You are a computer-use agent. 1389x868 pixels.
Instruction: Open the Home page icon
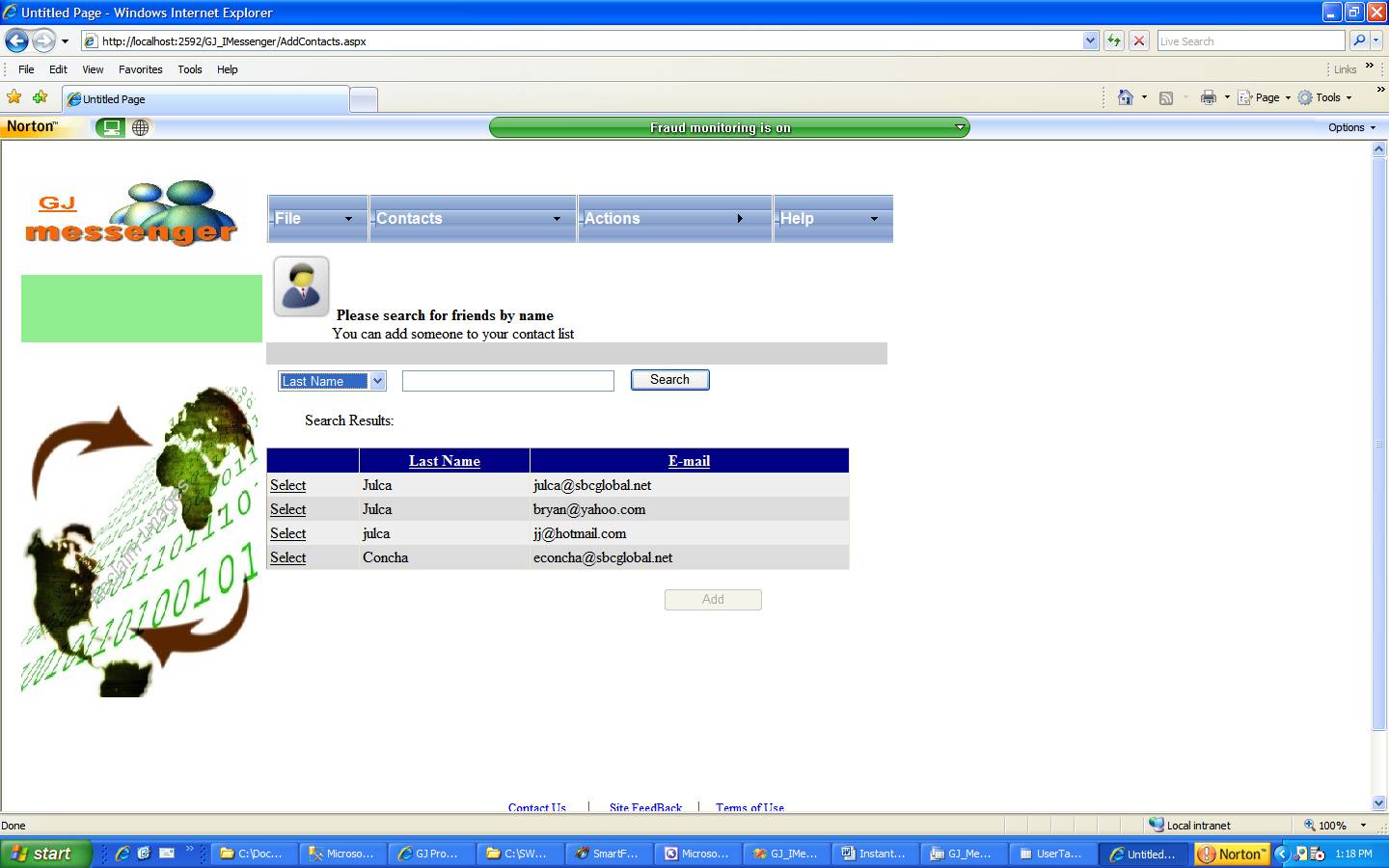pos(1125,97)
